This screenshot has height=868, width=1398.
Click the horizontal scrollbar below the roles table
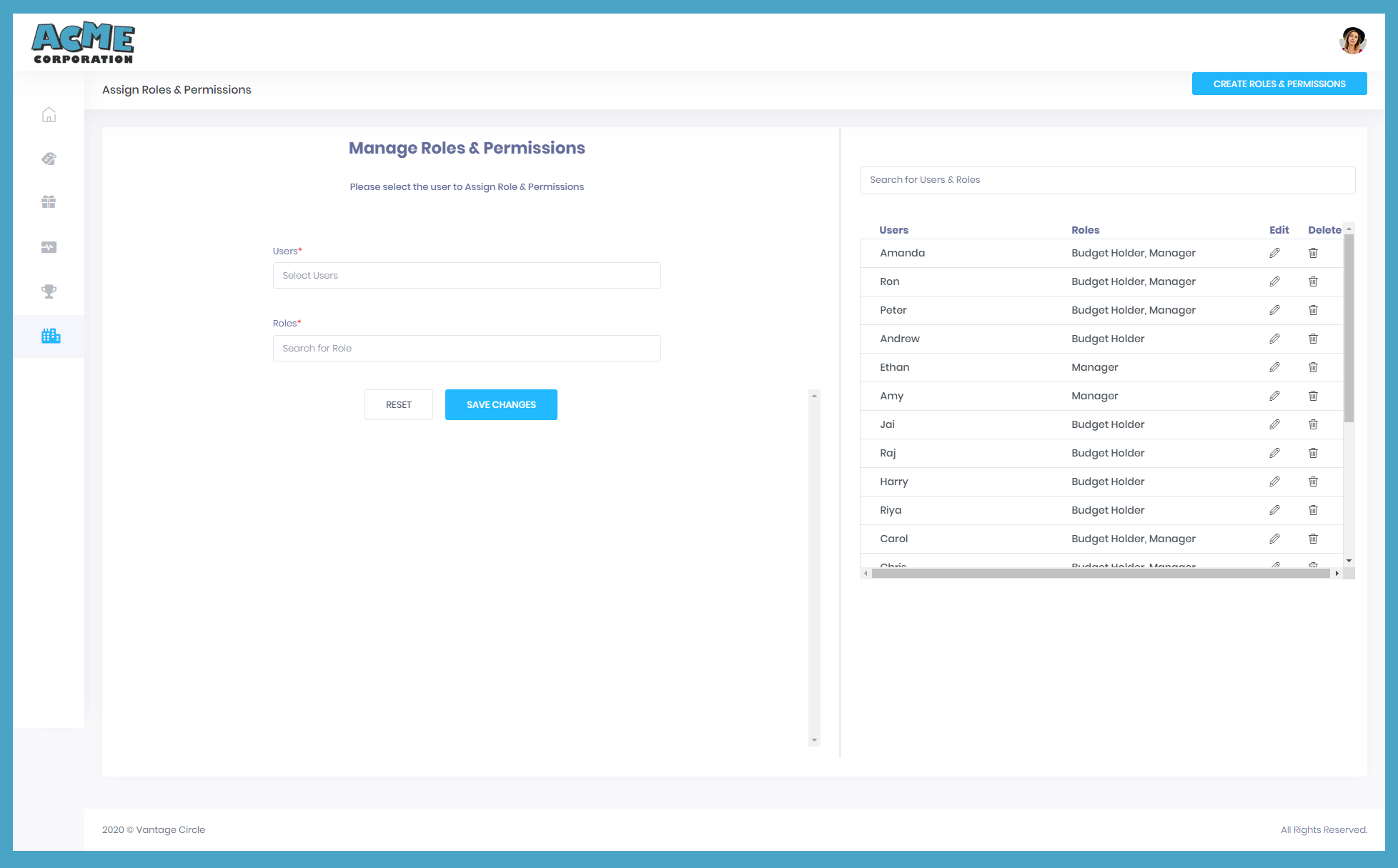pyautogui.click(x=1101, y=573)
